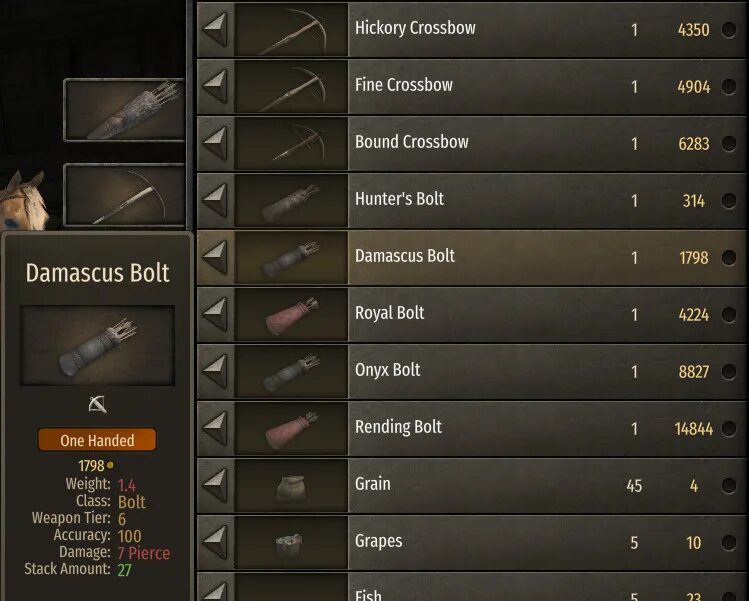Select the Royal Bolt item thumbnail

point(291,315)
